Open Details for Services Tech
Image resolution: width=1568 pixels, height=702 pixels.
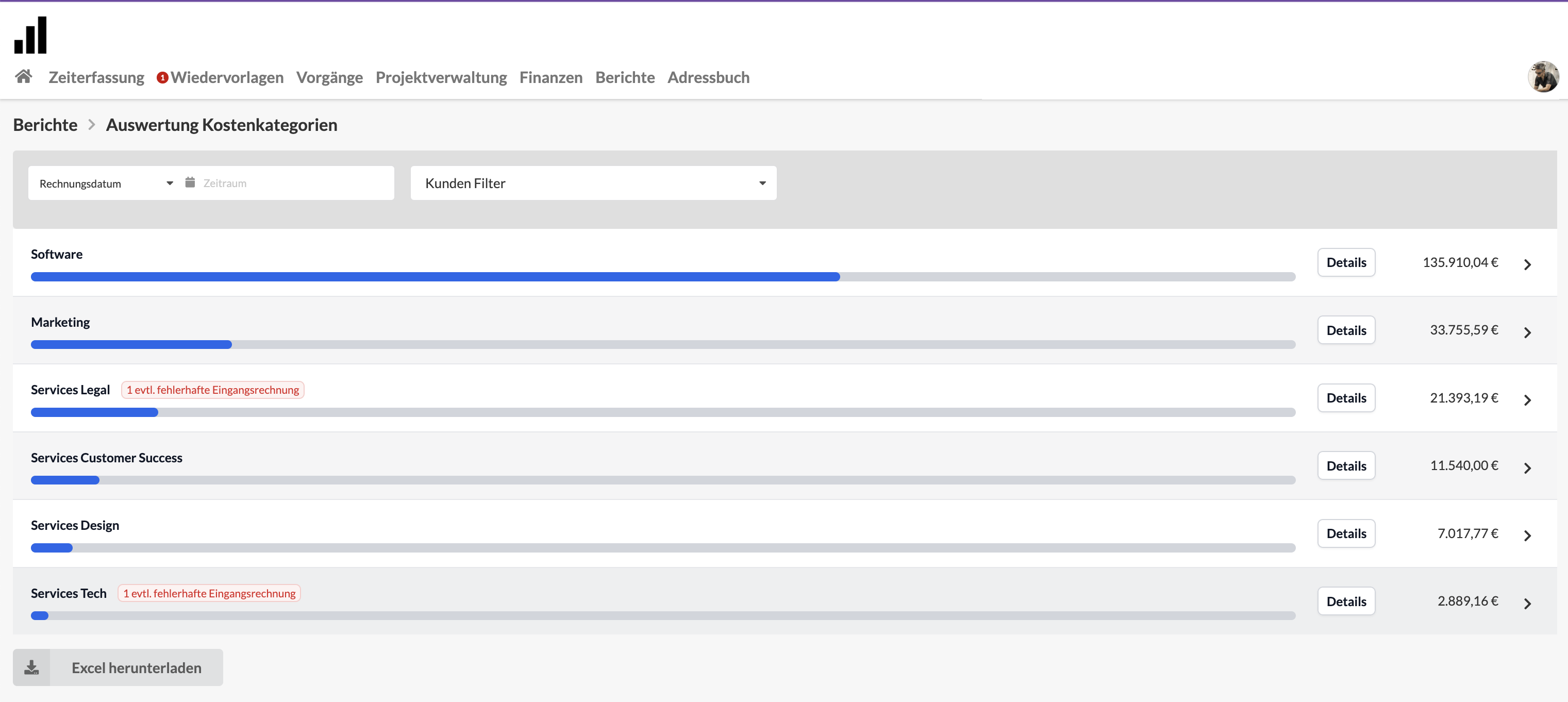tap(1346, 601)
